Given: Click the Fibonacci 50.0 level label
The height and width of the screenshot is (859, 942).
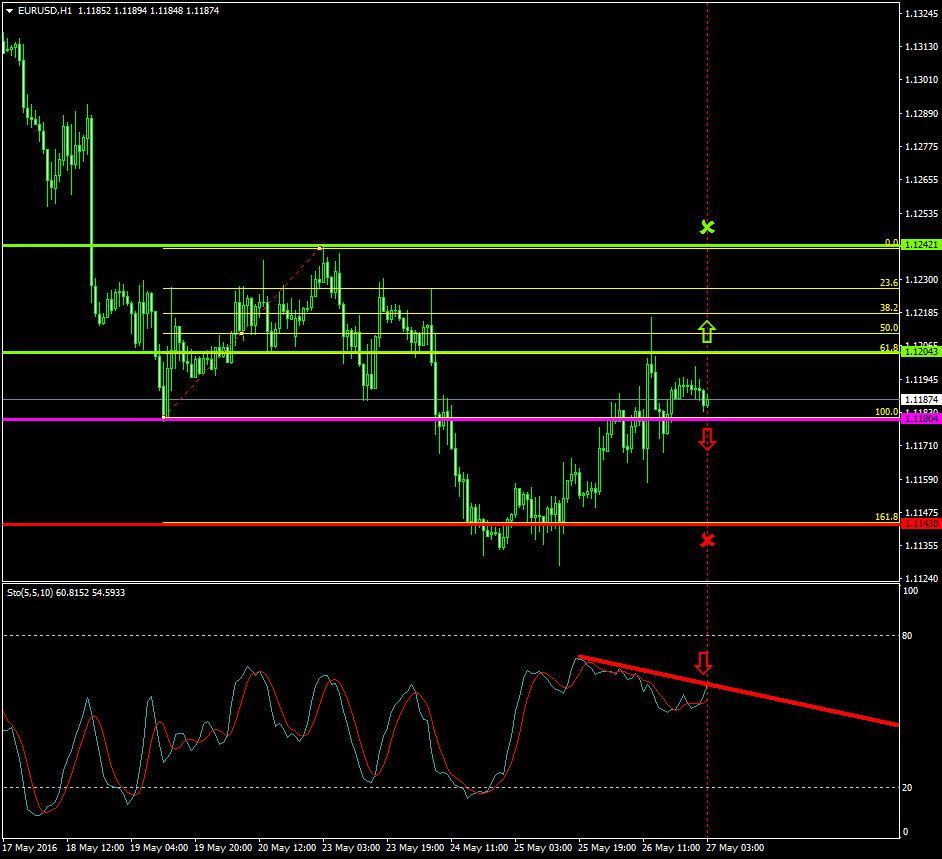Looking at the screenshot, I should click(x=888, y=328).
